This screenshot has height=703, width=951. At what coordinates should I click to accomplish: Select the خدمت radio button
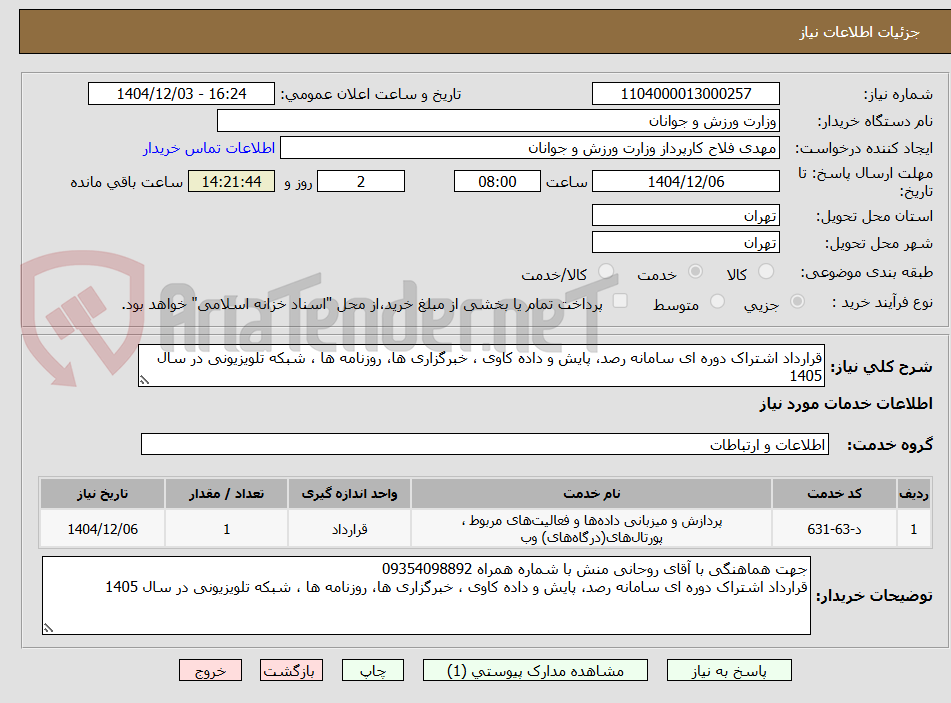[x=695, y=272]
